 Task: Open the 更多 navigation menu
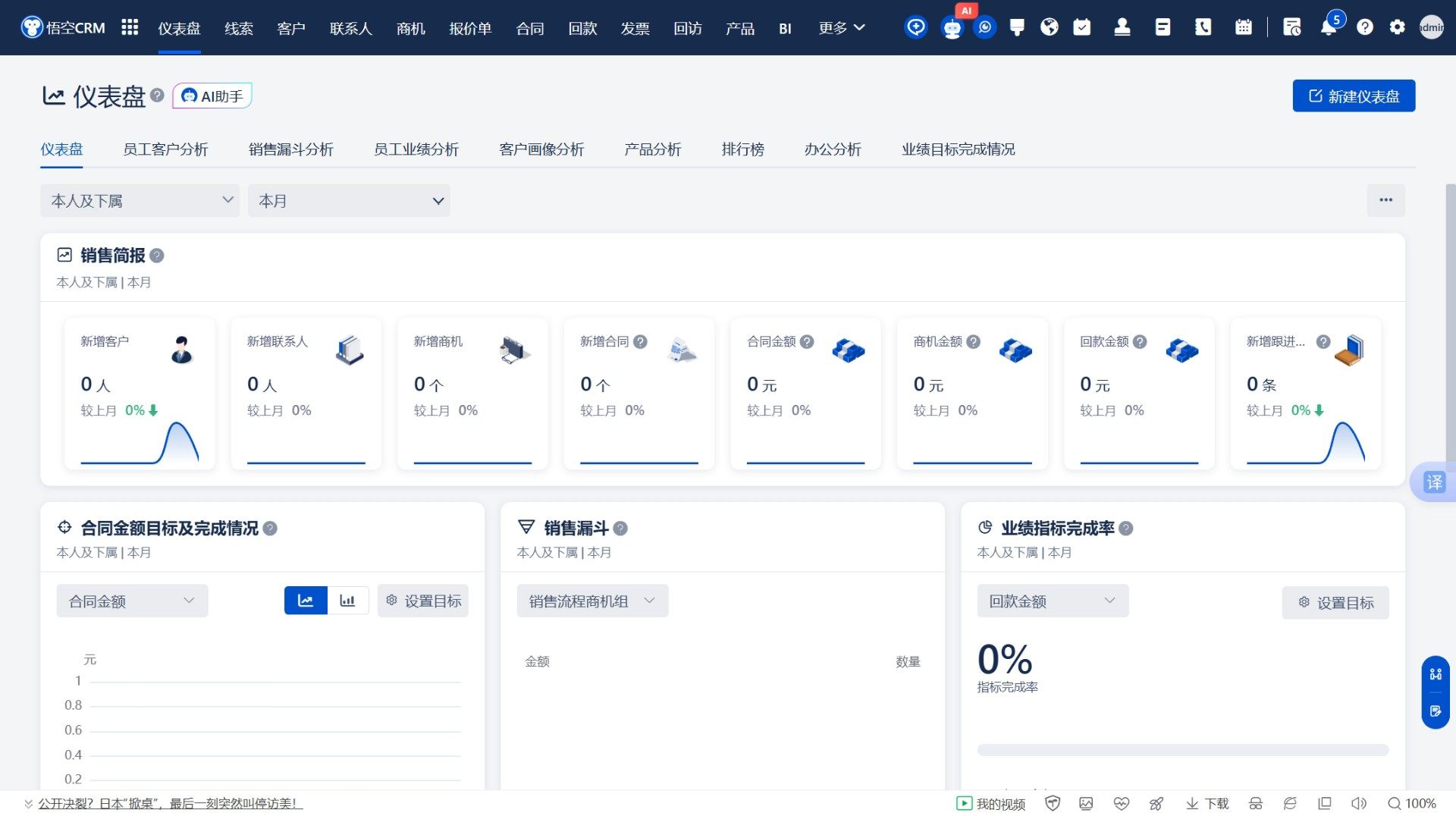(x=841, y=28)
